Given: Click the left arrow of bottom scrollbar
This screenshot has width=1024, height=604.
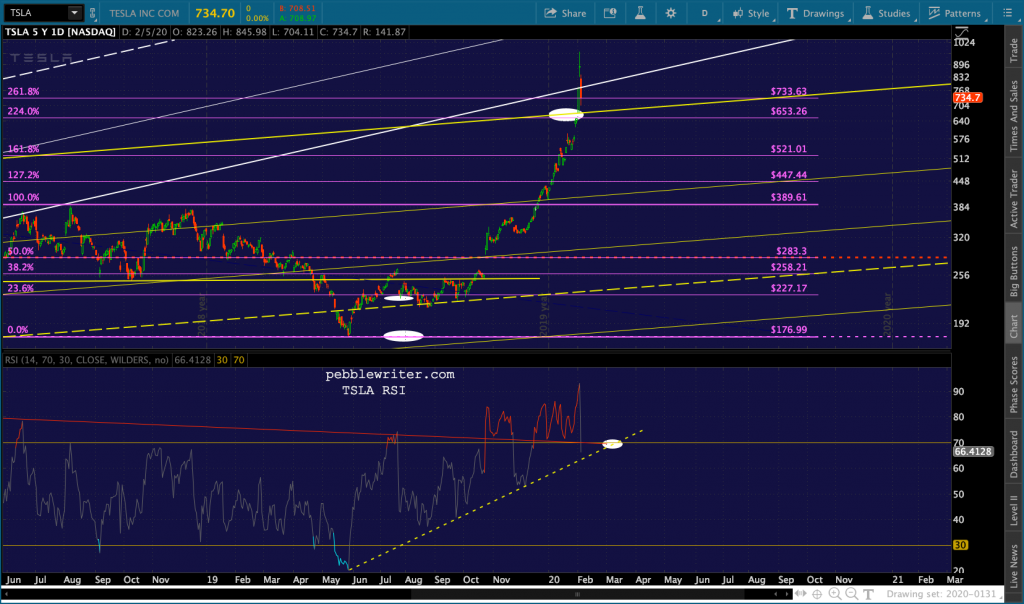Looking at the screenshot, I should (x=7, y=594).
